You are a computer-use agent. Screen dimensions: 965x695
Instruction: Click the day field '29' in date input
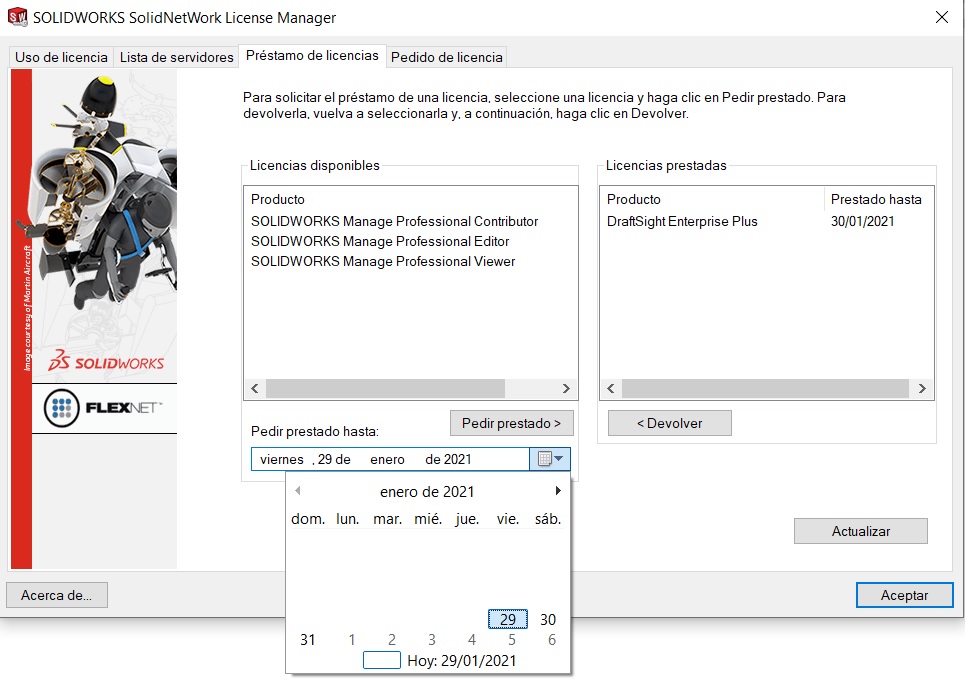(325, 459)
